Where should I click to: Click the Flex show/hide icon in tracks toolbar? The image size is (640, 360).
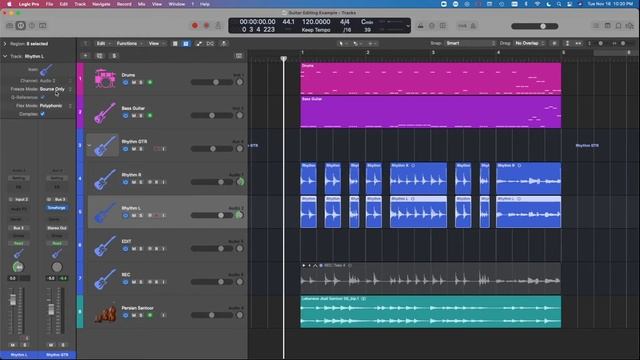(x=210, y=43)
